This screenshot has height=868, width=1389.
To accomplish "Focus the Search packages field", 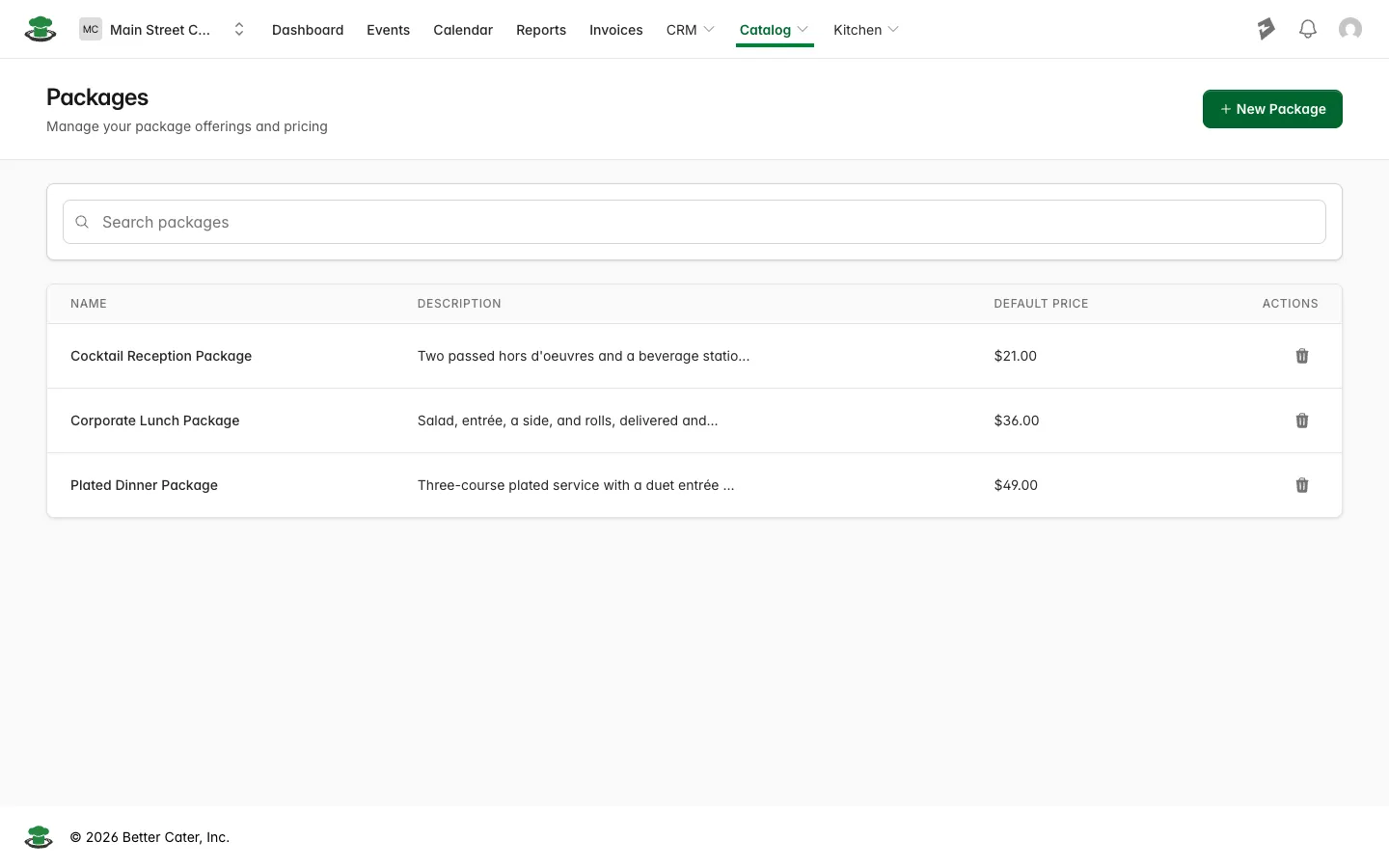I will [694, 222].
